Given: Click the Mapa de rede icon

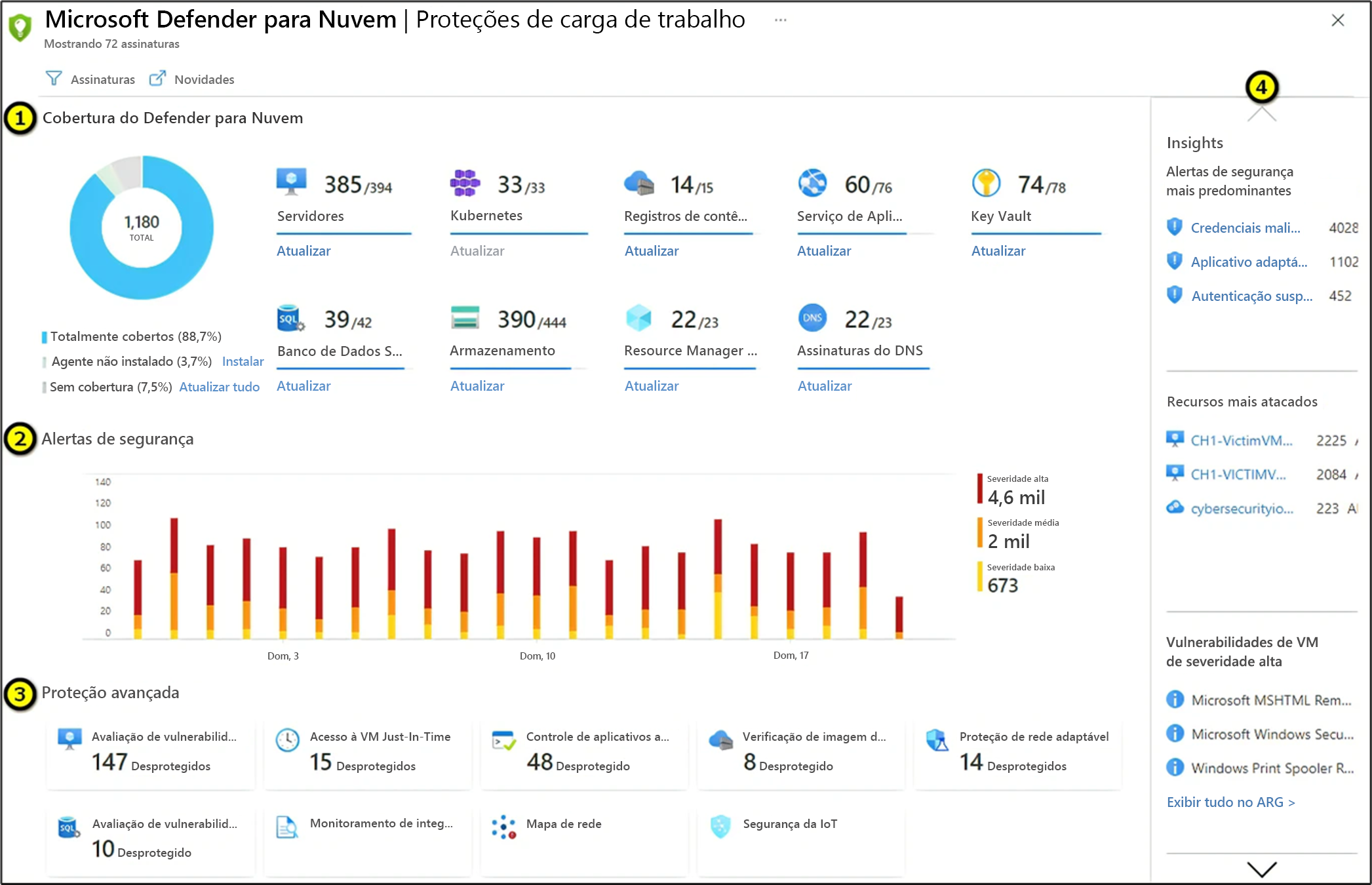Looking at the screenshot, I should click(x=504, y=827).
